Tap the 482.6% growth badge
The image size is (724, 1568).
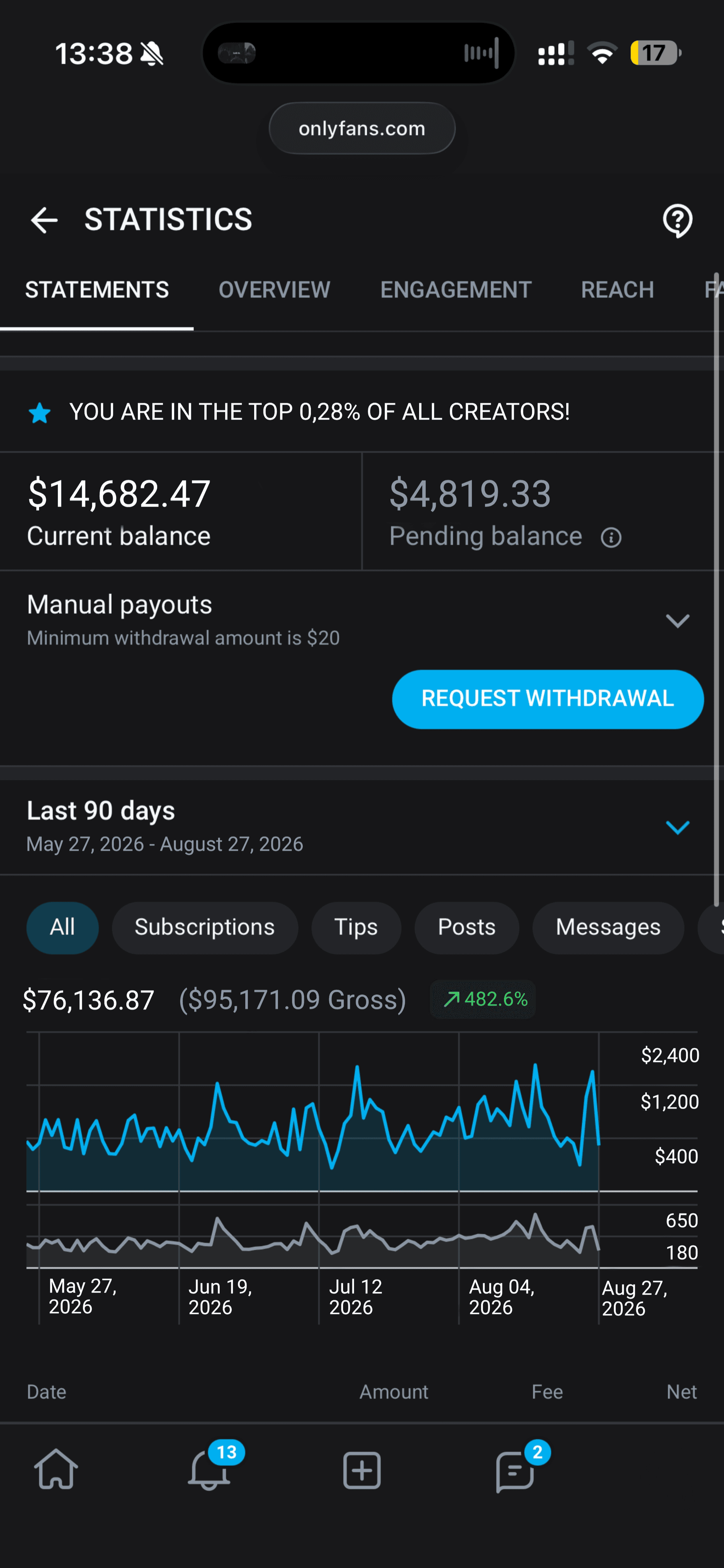pos(483,999)
